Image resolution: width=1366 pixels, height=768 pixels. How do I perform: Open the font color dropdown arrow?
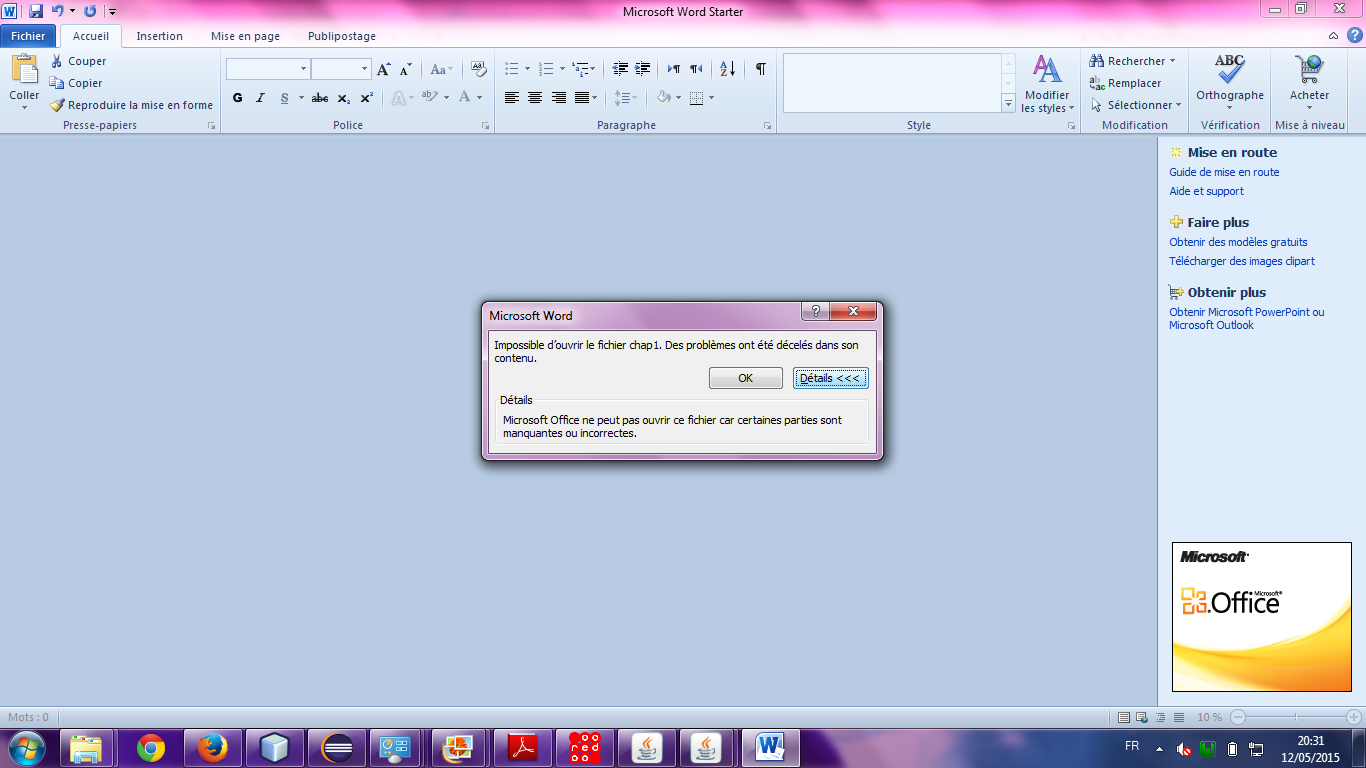pos(480,98)
